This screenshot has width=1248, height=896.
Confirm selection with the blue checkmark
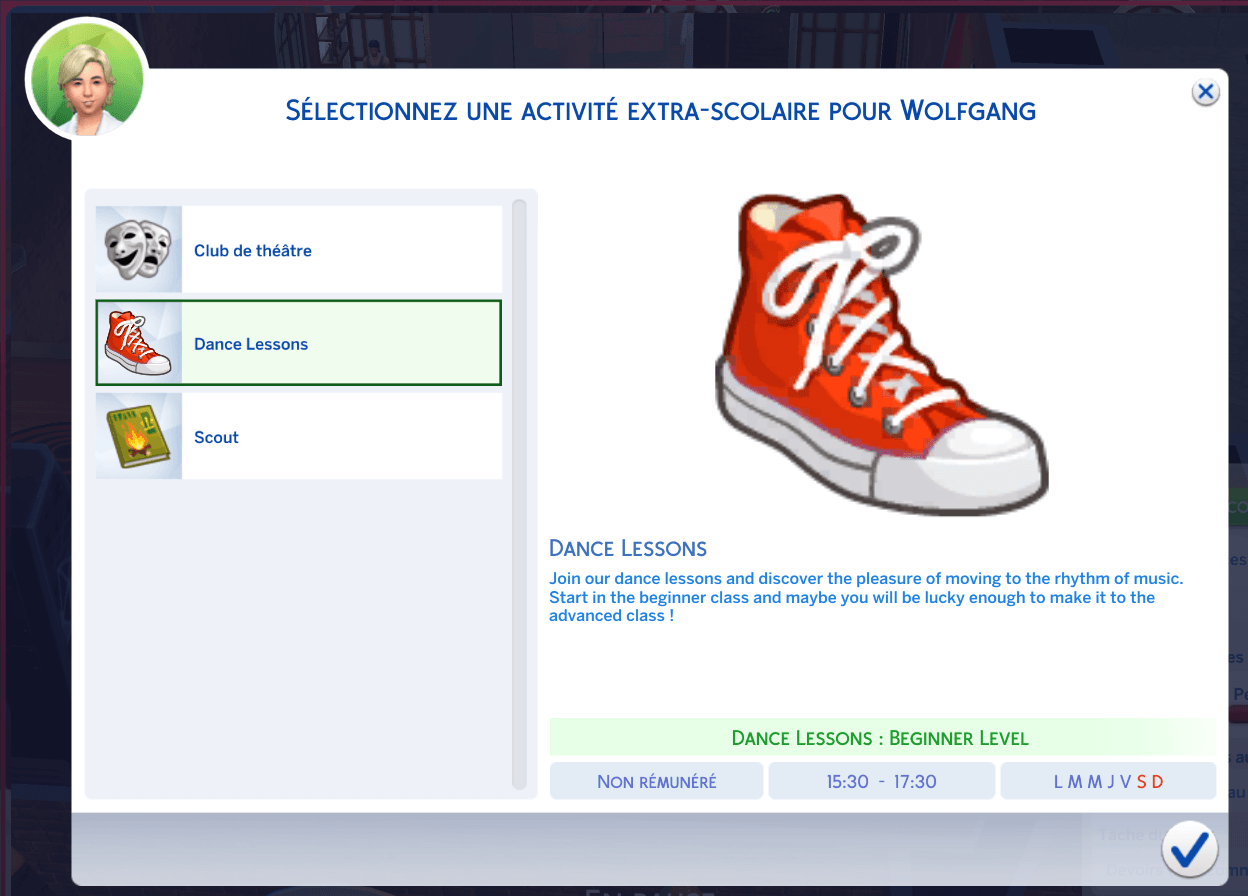(x=1189, y=850)
